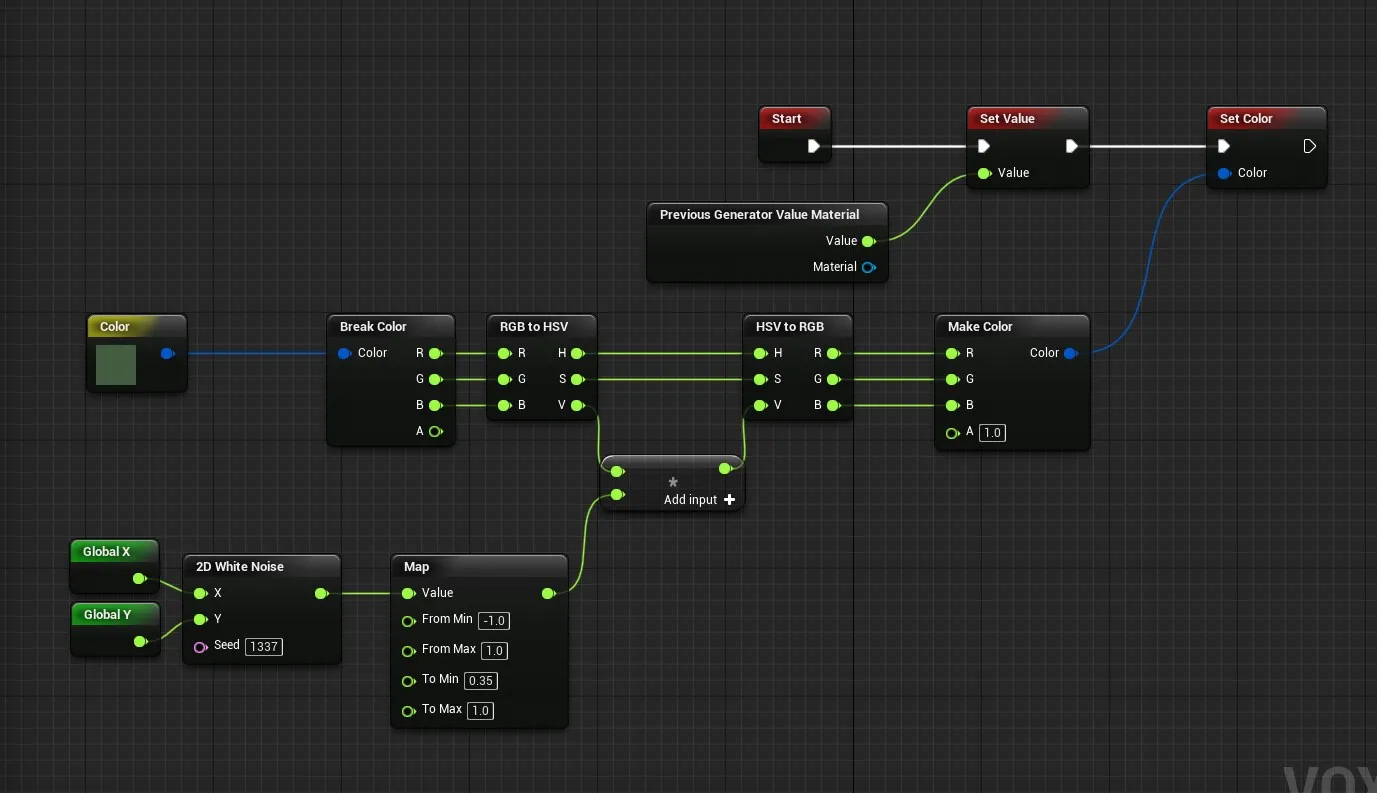Click the Material output pin on Previous Generator

tap(868, 267)
